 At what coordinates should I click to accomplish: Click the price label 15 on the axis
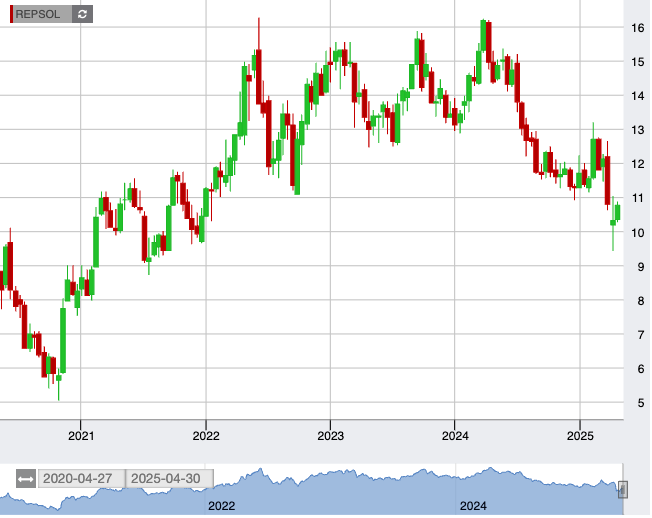[637, 62]
